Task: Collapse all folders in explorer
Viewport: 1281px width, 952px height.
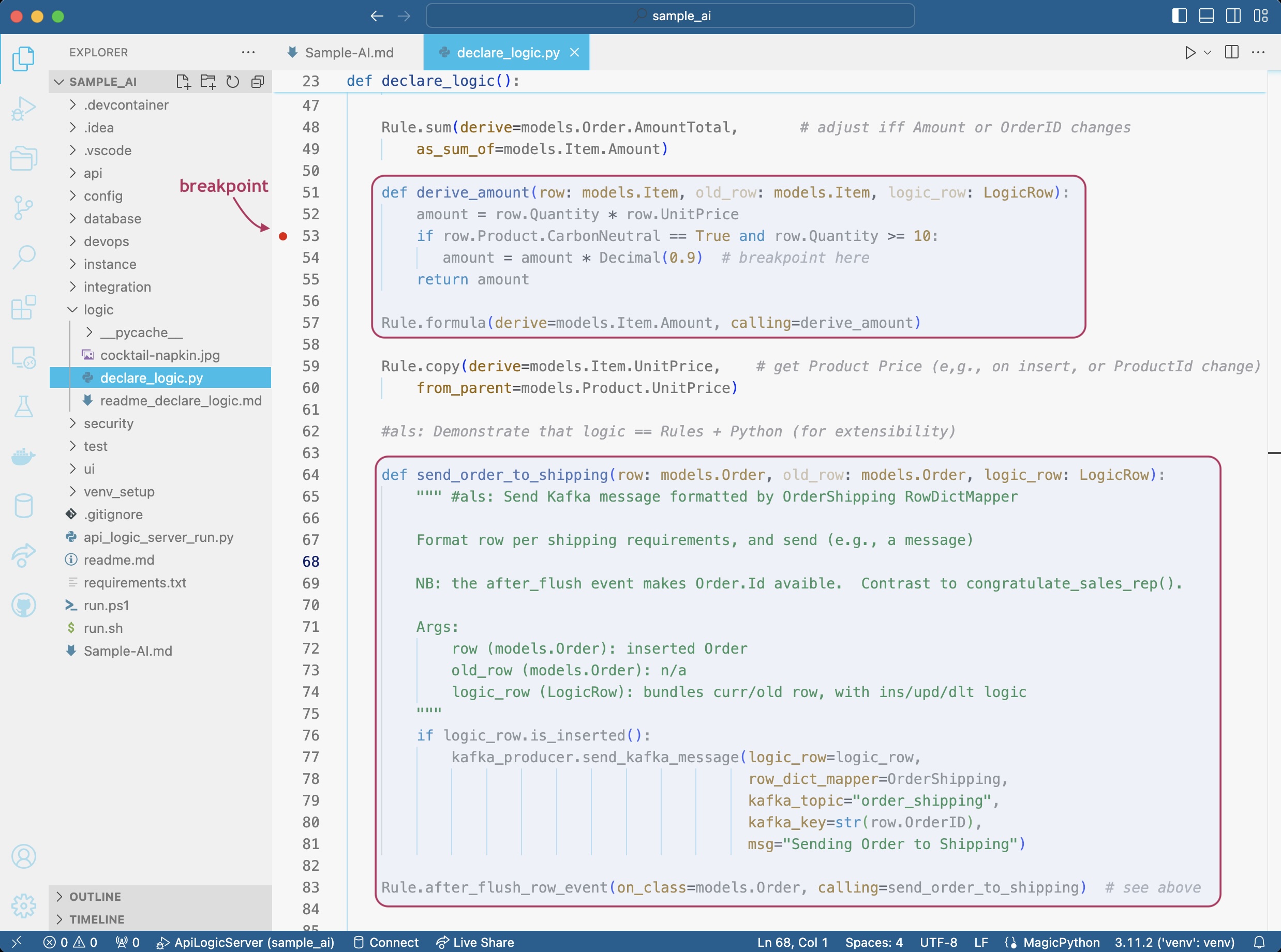Action: pyautogui.click(x=258, y=82)
